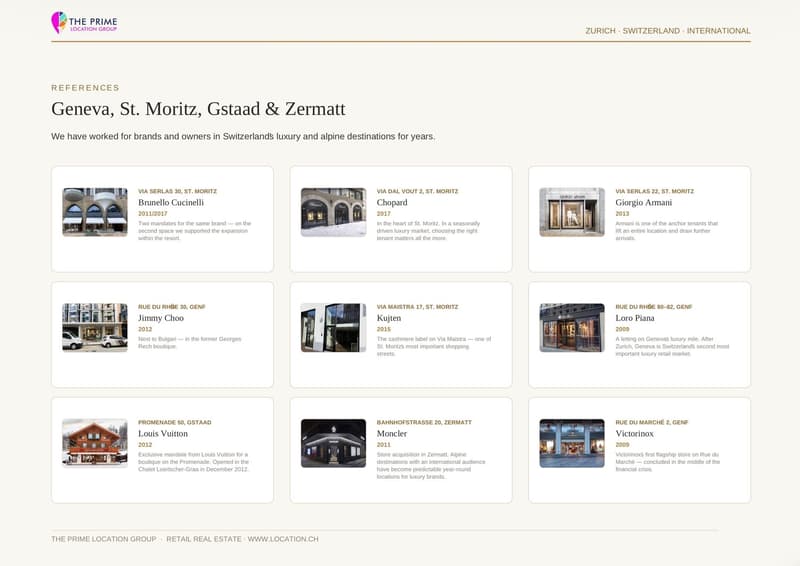Open the Brunello Cucinelli storefront photo
The width and height of the screenshot is (800, 566).
(x=95, y=212)
